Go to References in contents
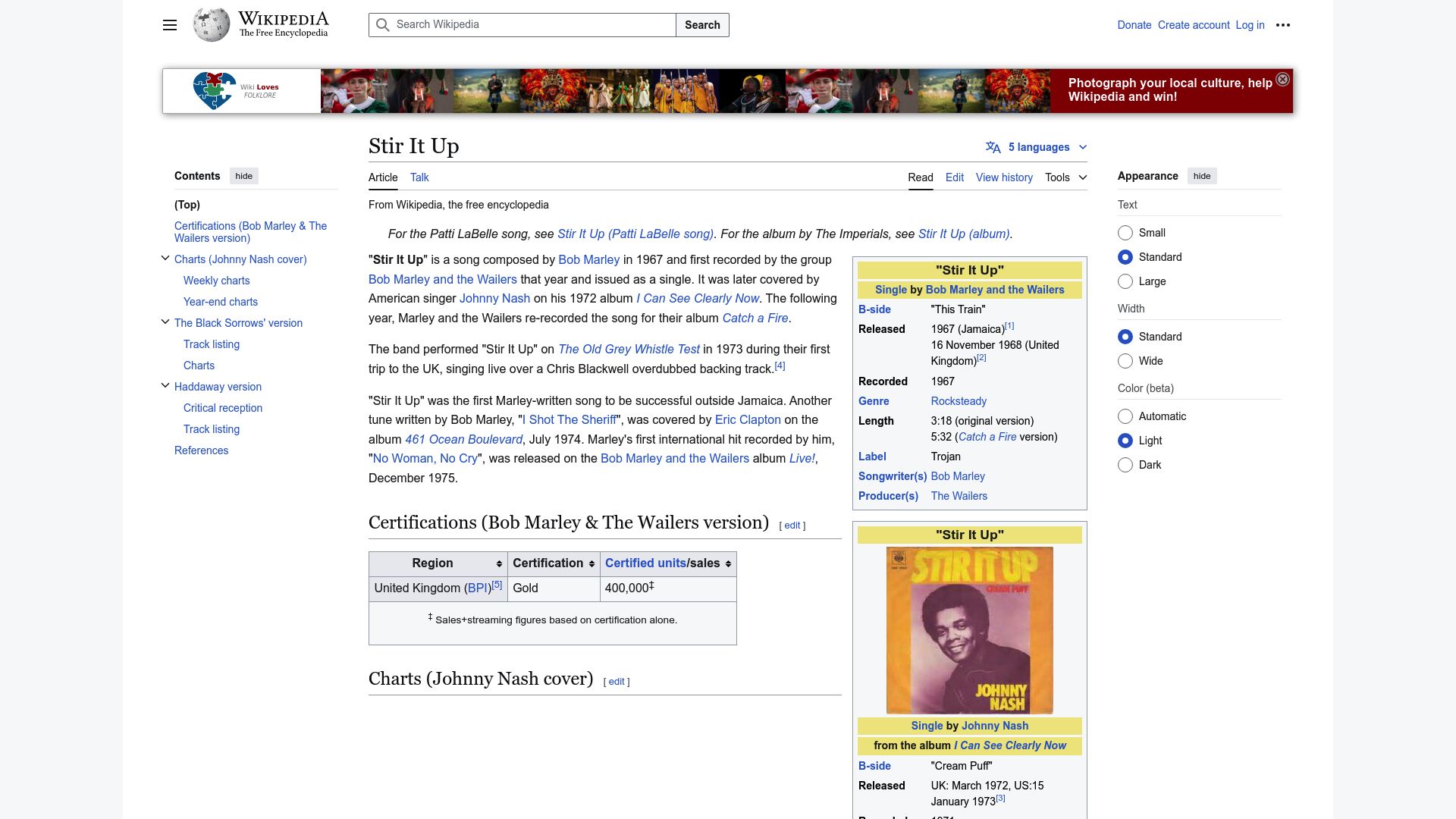This screenshot has width=1456, height=819. click(x=201, y=450)
